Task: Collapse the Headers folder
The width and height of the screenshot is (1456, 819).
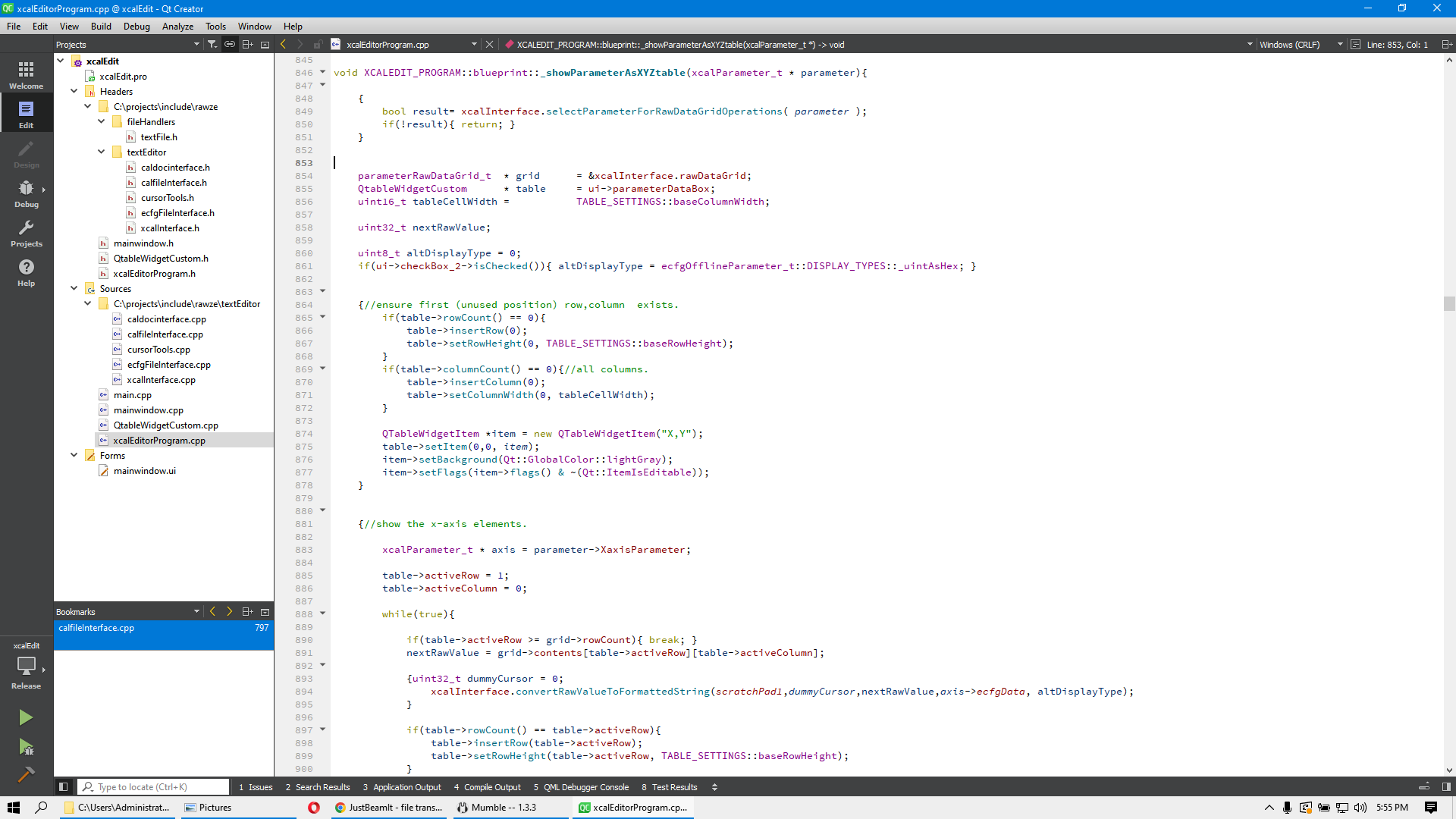Action: 74,91
